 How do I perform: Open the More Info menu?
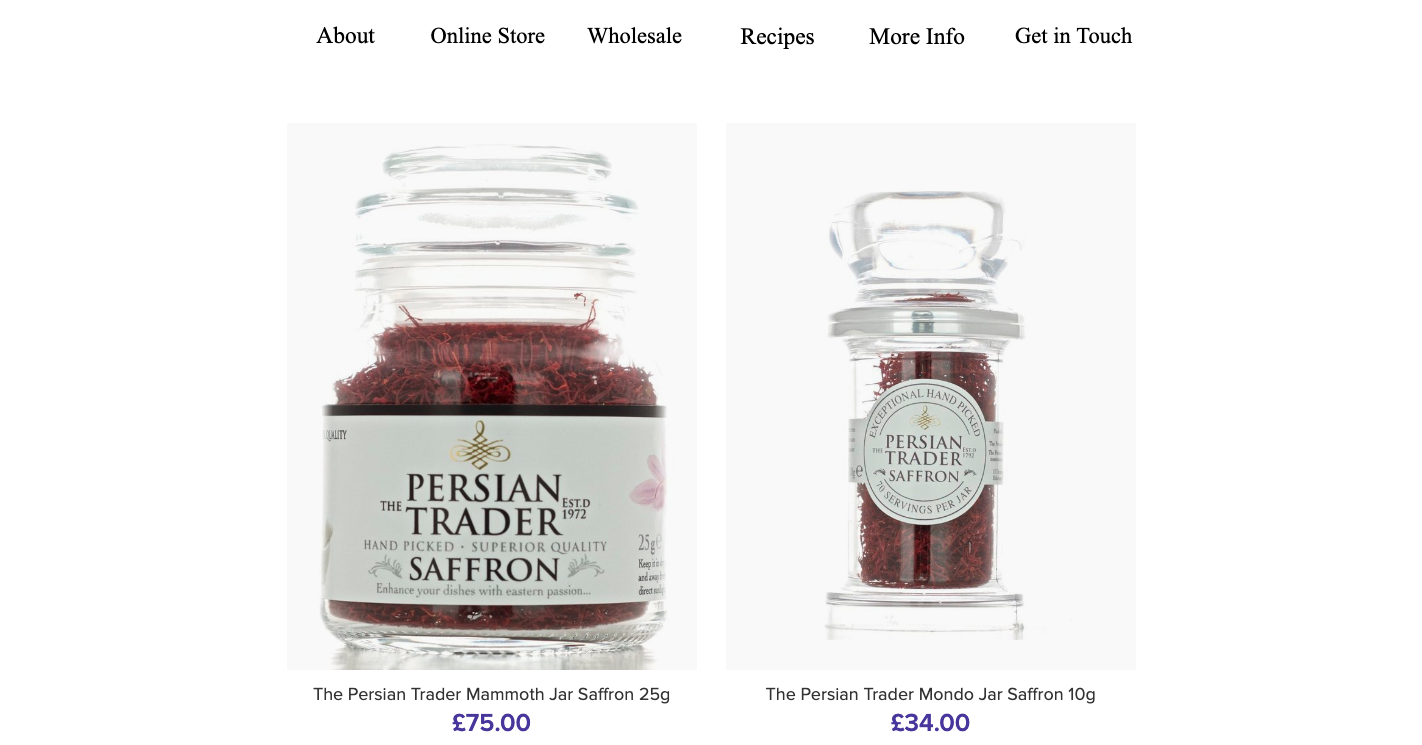(916, 37)
